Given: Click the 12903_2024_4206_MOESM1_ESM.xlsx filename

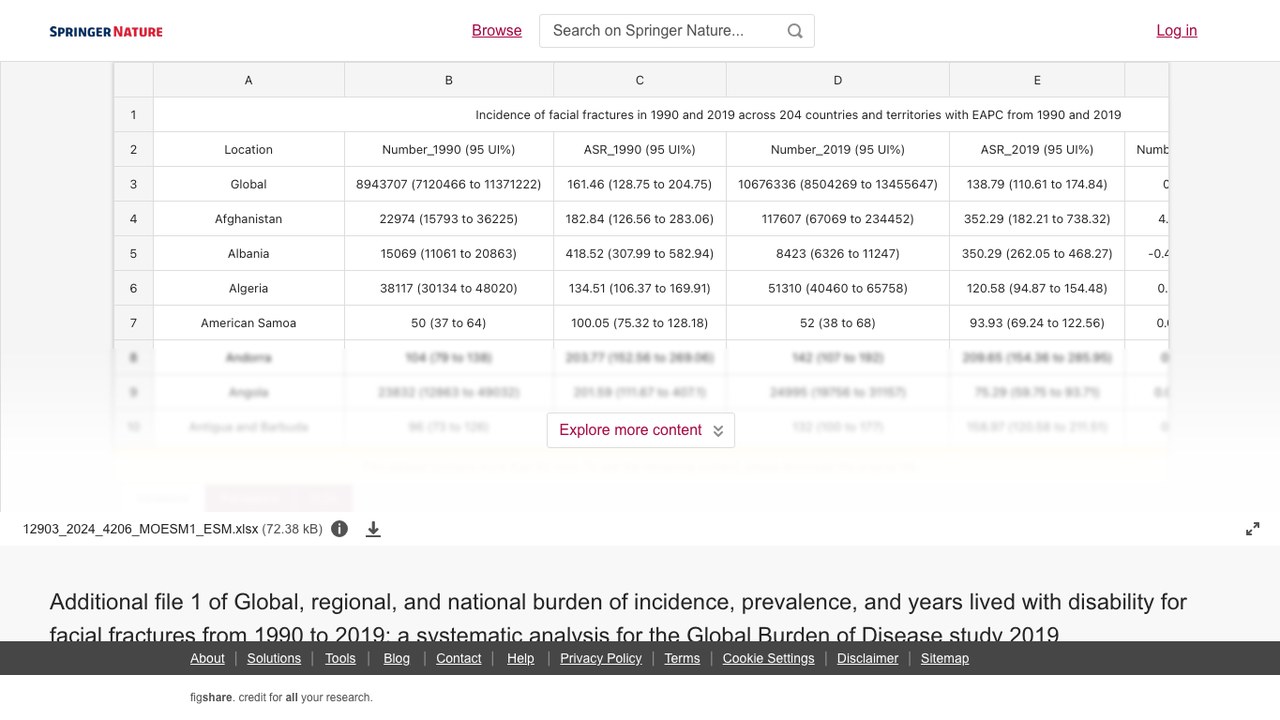Looking at the screenshot, I should pyautogui.click(x=141, y=529).
